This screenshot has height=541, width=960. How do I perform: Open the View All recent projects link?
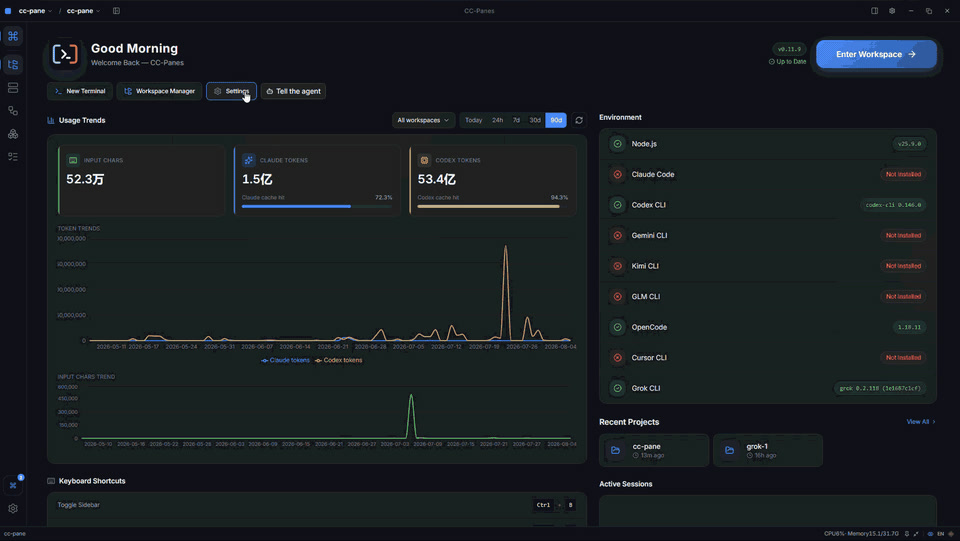[921, 422]
